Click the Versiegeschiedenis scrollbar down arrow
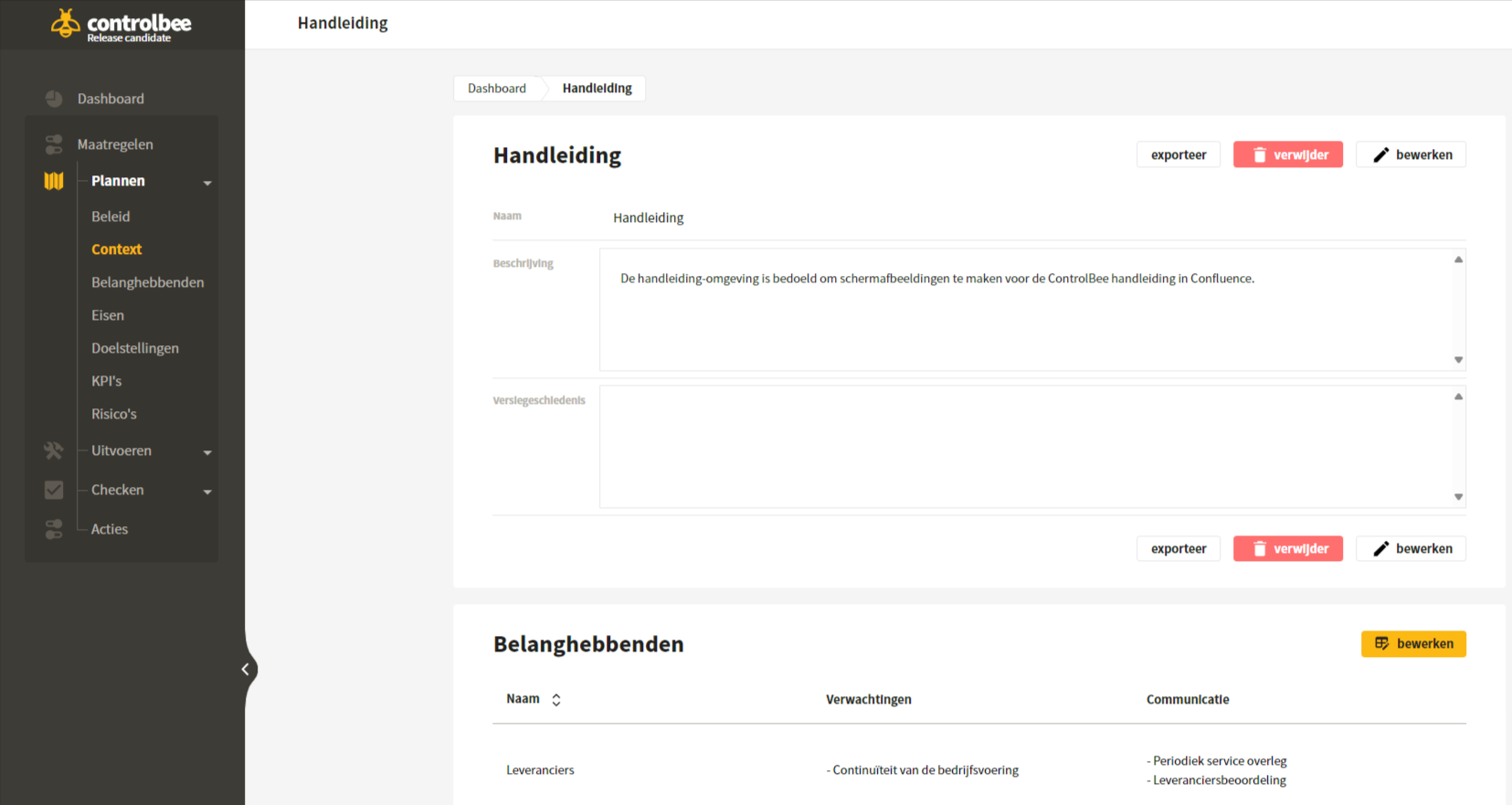1512x805 pixels. point(1458,497)
